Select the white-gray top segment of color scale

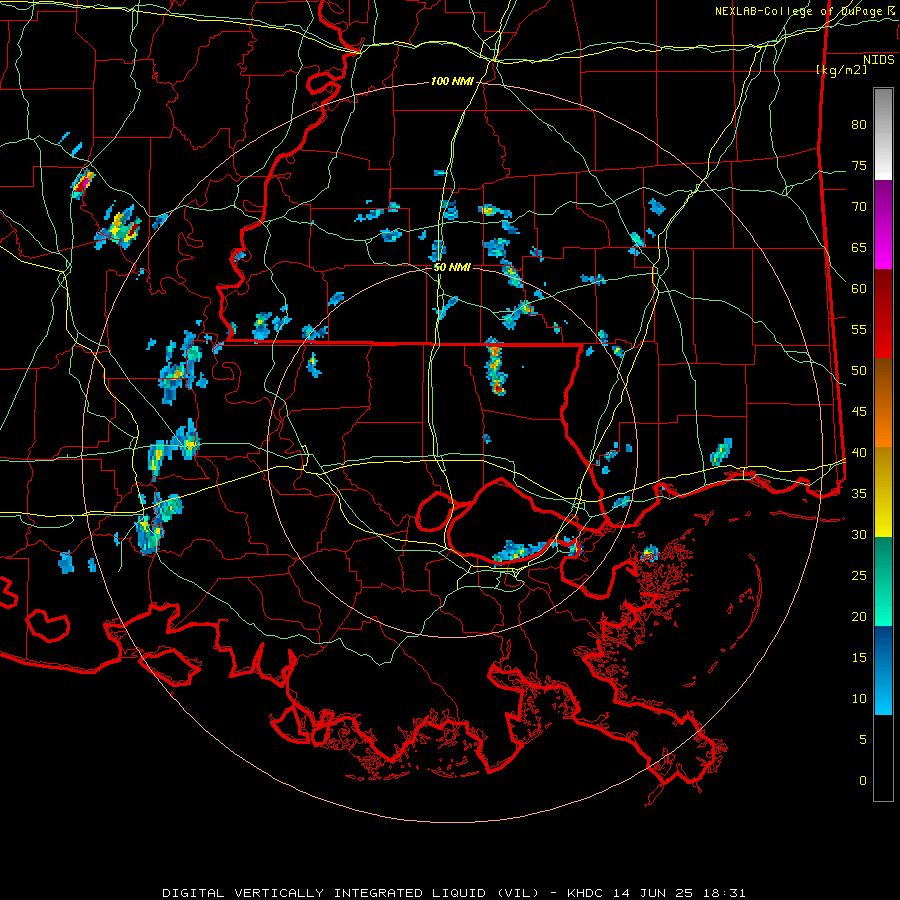883,134
